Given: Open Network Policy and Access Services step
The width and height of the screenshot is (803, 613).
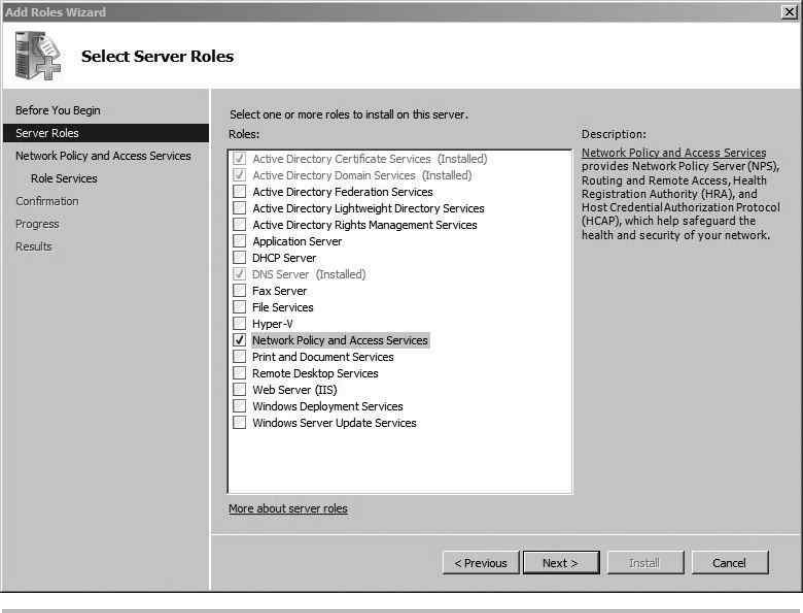Looking at the screenshot, I should (x=103, y=156).
